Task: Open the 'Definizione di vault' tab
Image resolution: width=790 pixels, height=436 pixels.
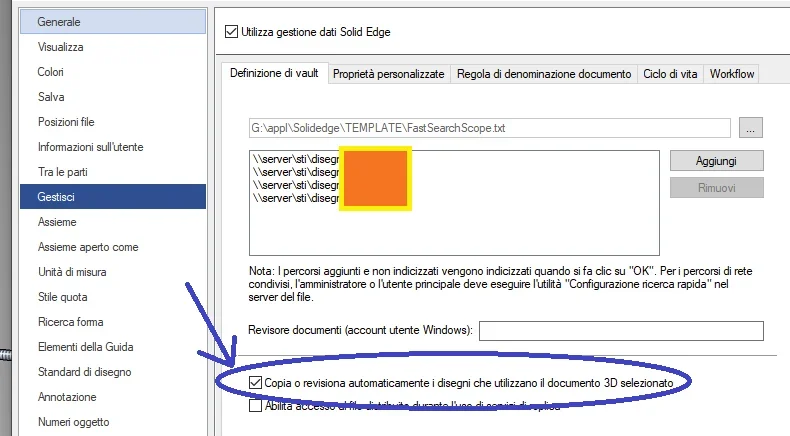Action: (274, 74)
